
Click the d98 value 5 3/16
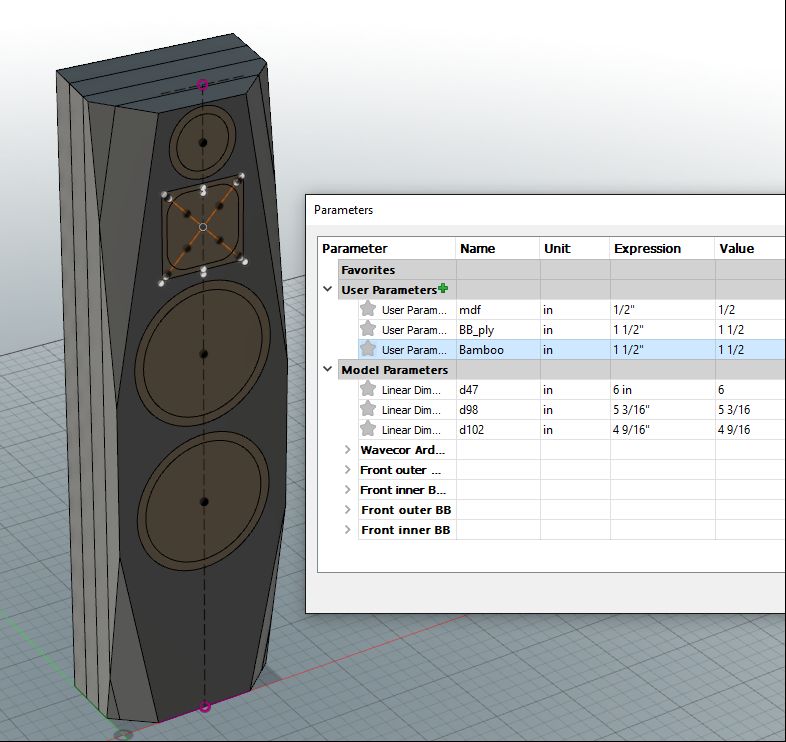tap(750, 410)
